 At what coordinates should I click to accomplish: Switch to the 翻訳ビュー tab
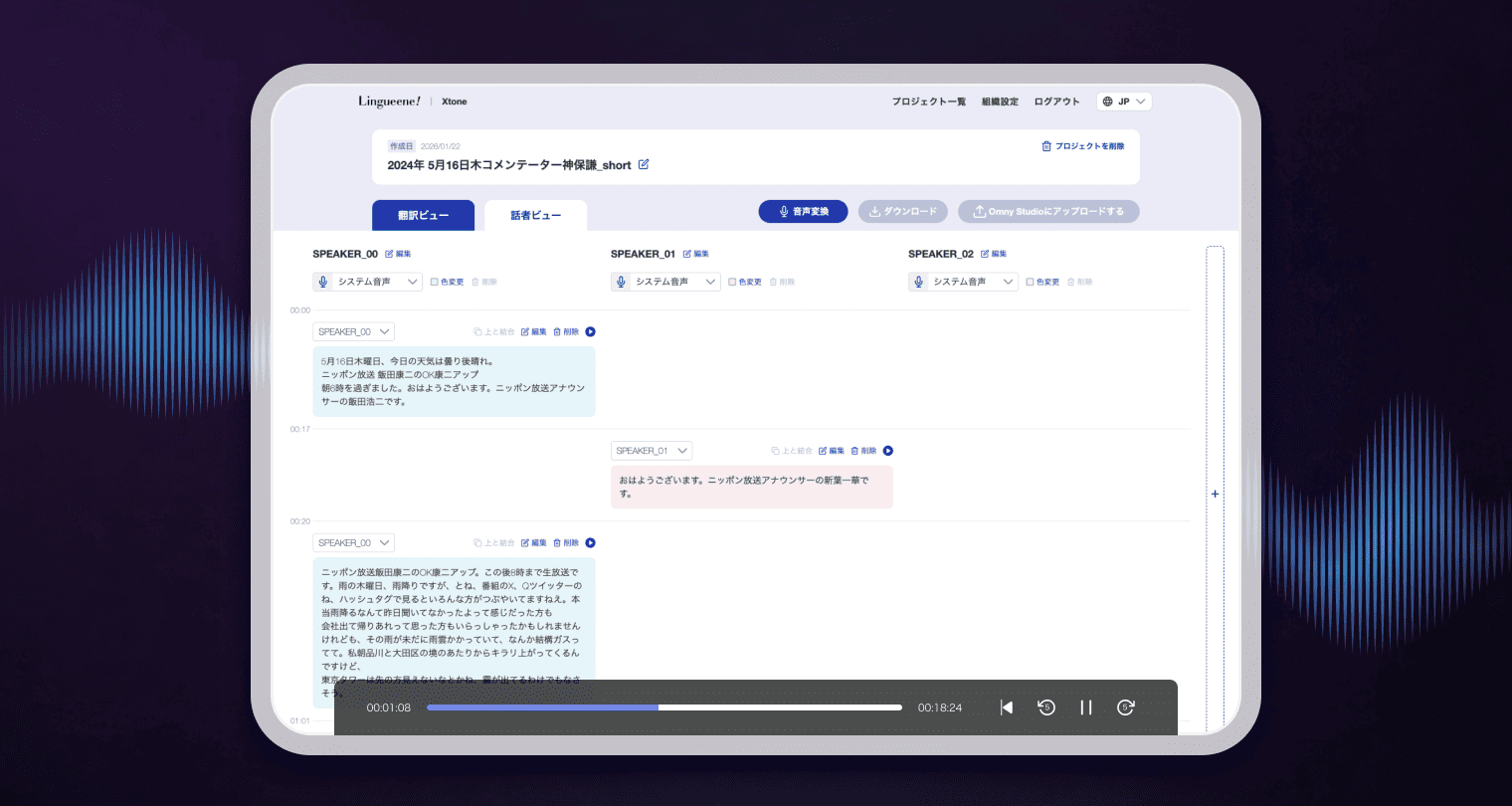[423, 216]
